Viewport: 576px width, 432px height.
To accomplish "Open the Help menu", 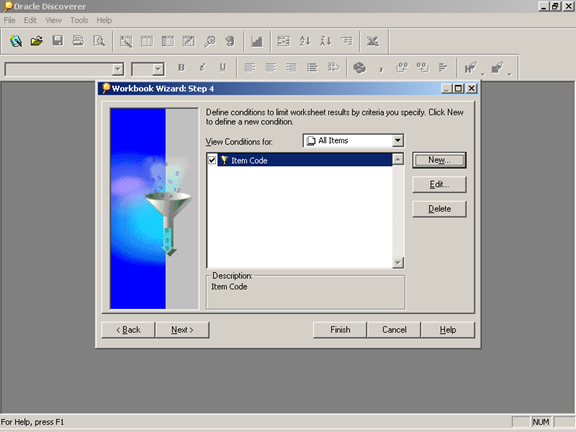I will tap(104, 20).
